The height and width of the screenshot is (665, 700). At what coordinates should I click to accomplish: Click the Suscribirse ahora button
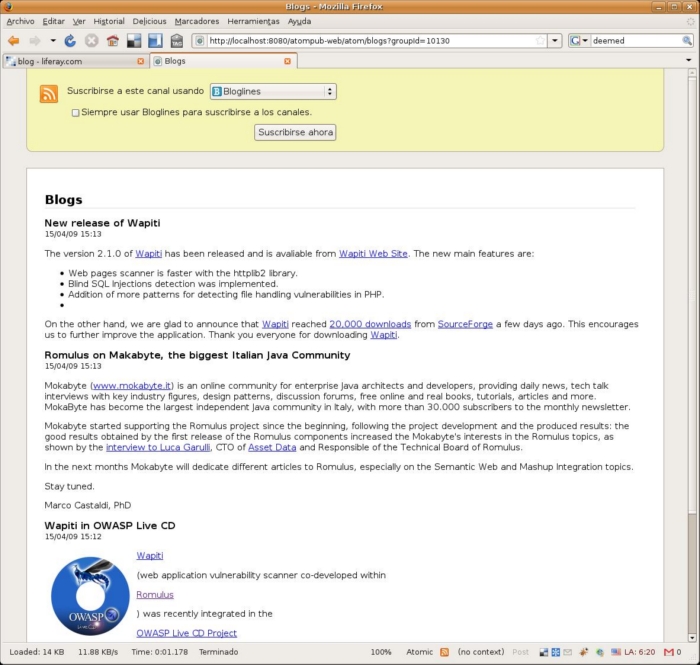[295, 132]
